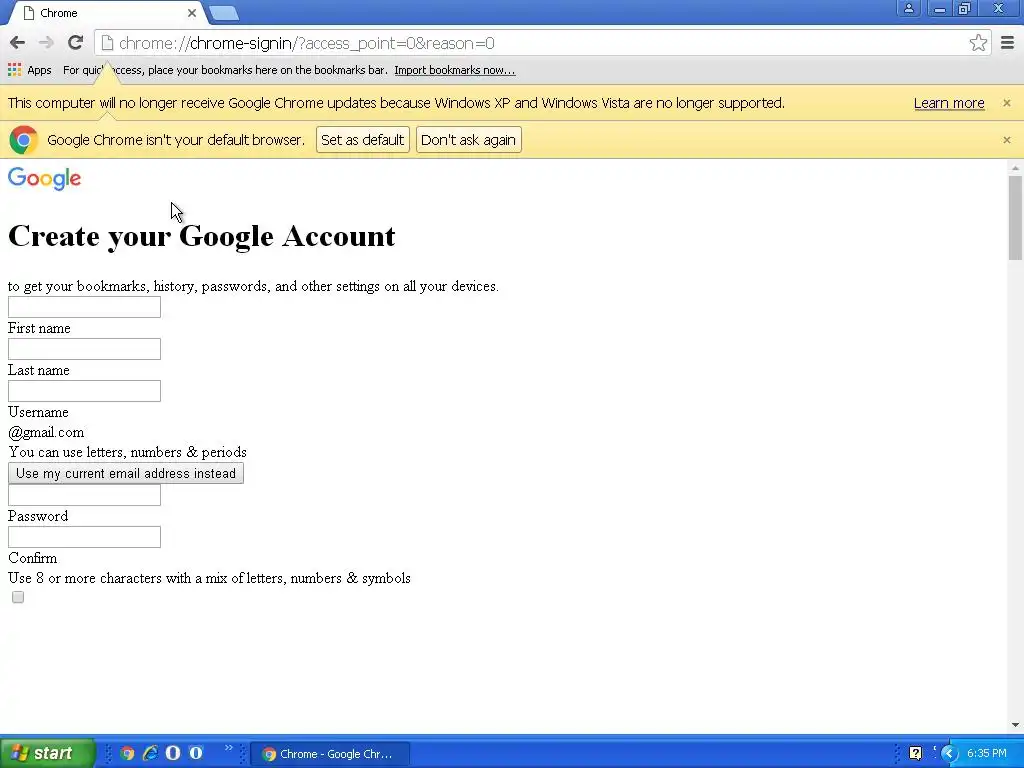The height and width of the screenshot is (768, 1024).
Task: Click the Last name label
Action: click(39, 370)
